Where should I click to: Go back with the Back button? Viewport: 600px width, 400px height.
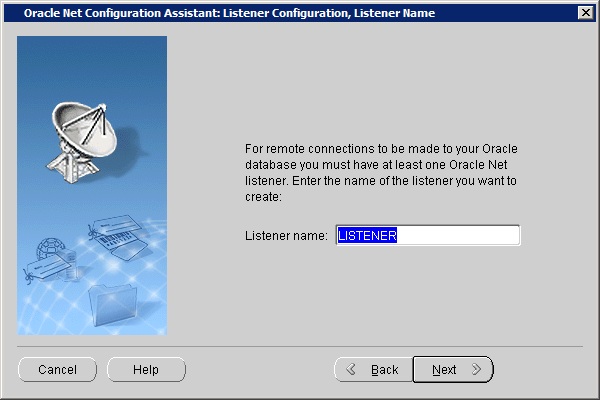point(373,369)
